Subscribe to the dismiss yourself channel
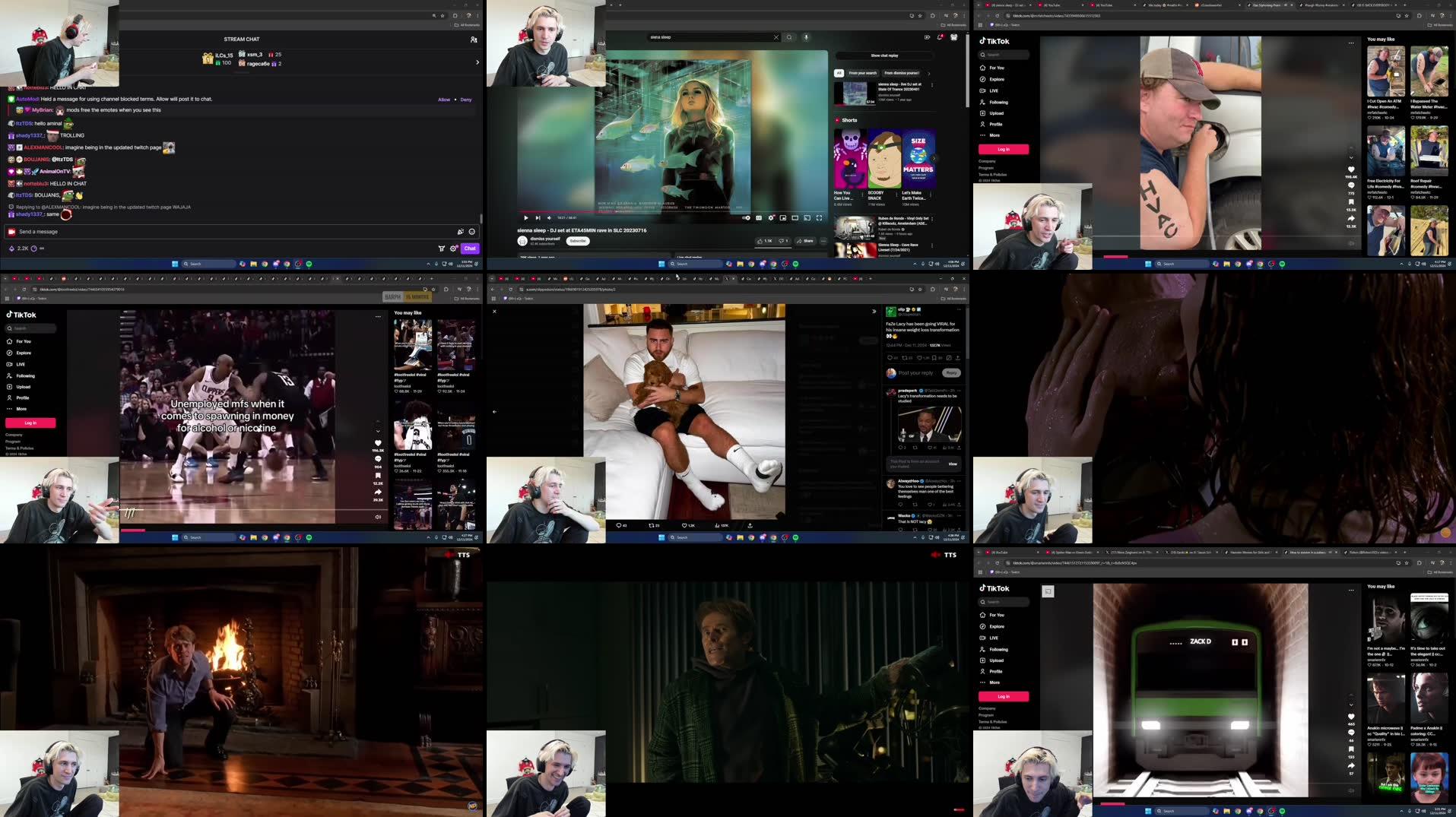Screen dimensions: 1456x817 578,241
